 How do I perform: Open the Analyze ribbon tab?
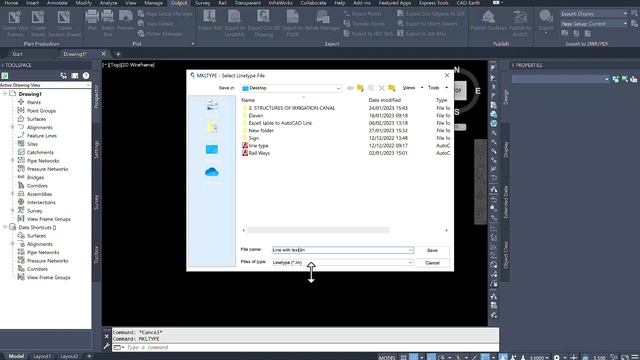click(109, 3)
